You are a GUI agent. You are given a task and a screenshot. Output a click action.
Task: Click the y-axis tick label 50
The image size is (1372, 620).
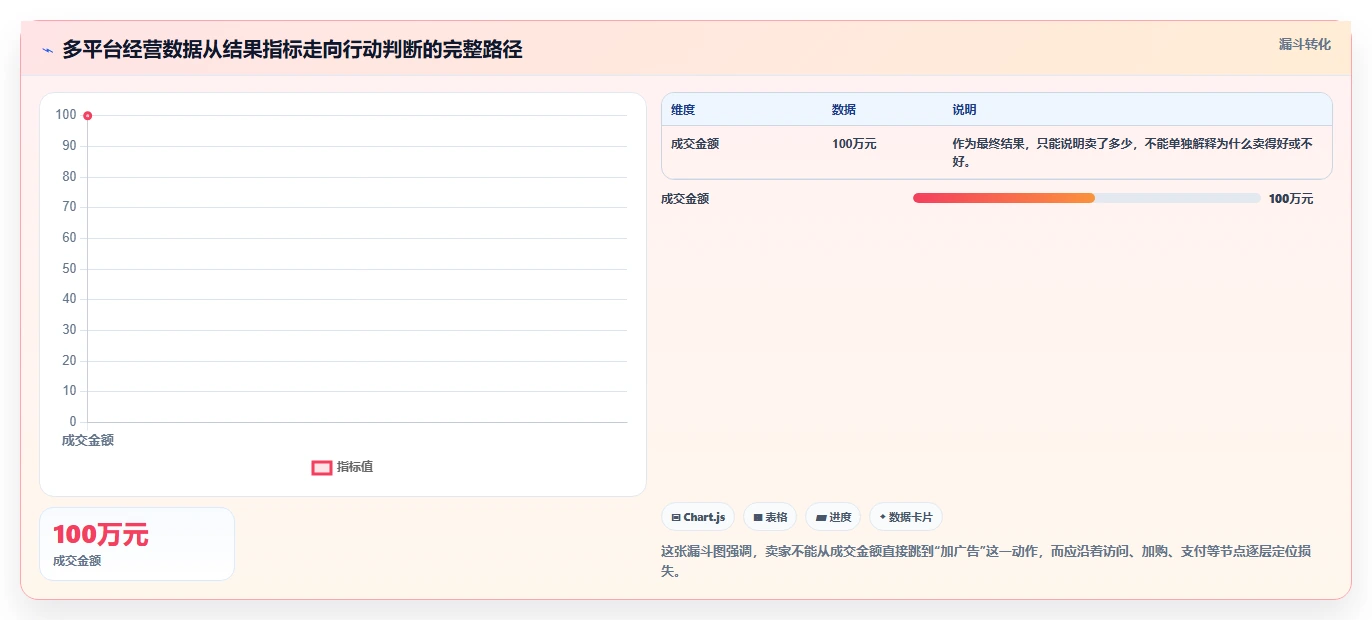pyautogui.click(x=69, y=269)
